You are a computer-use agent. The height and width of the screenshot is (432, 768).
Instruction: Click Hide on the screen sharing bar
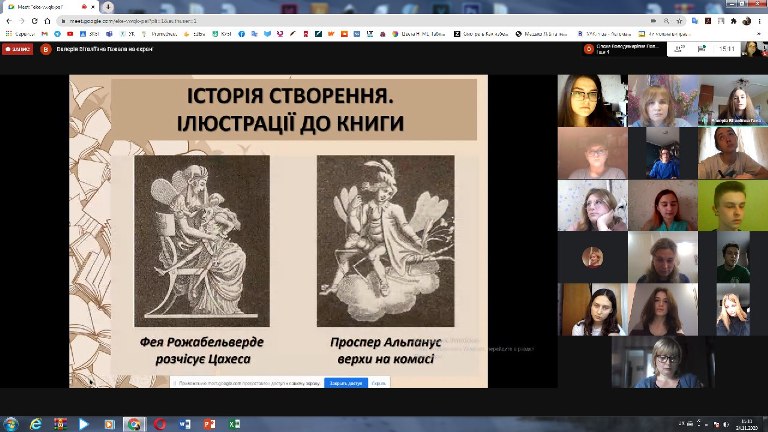point(378,383)
